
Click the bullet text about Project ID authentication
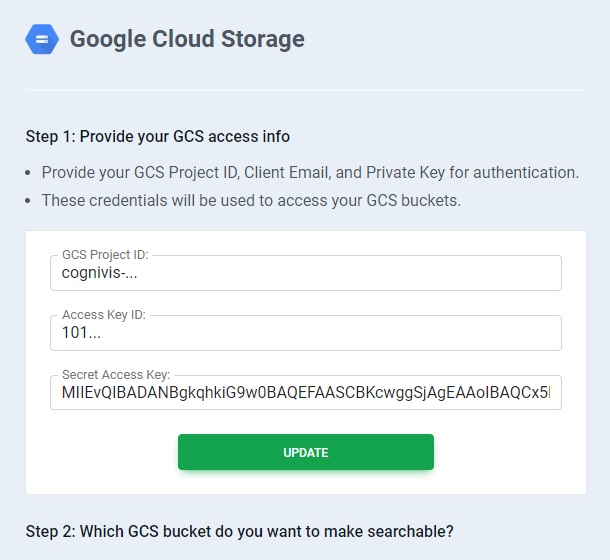tap(310, 172)
